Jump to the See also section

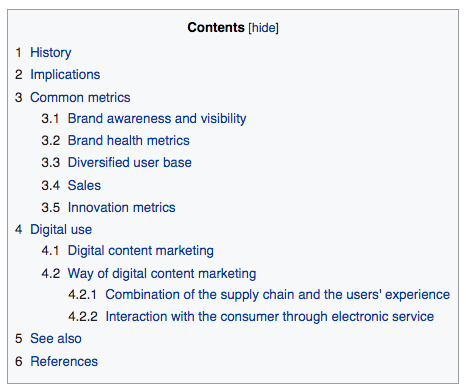(56, 339)
